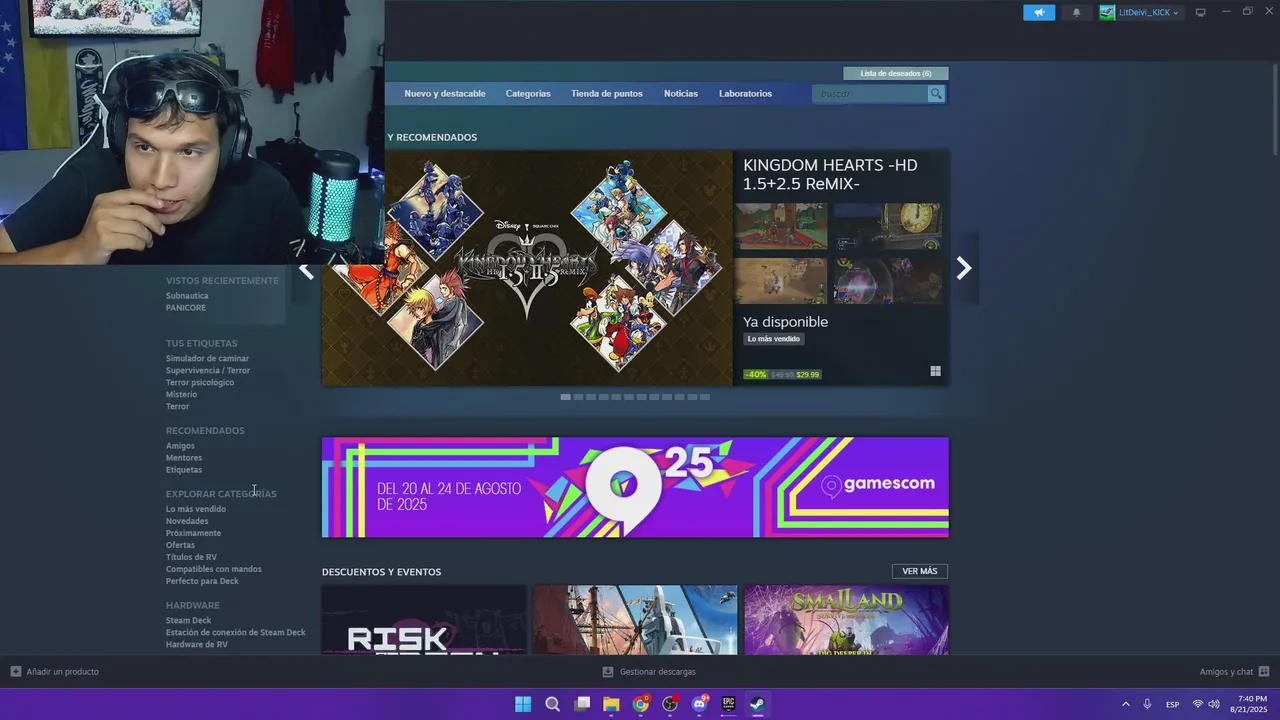Open the Laboratorios tab
The width and height of the screenshot is (1280, 720).
(x=745, y=94)
